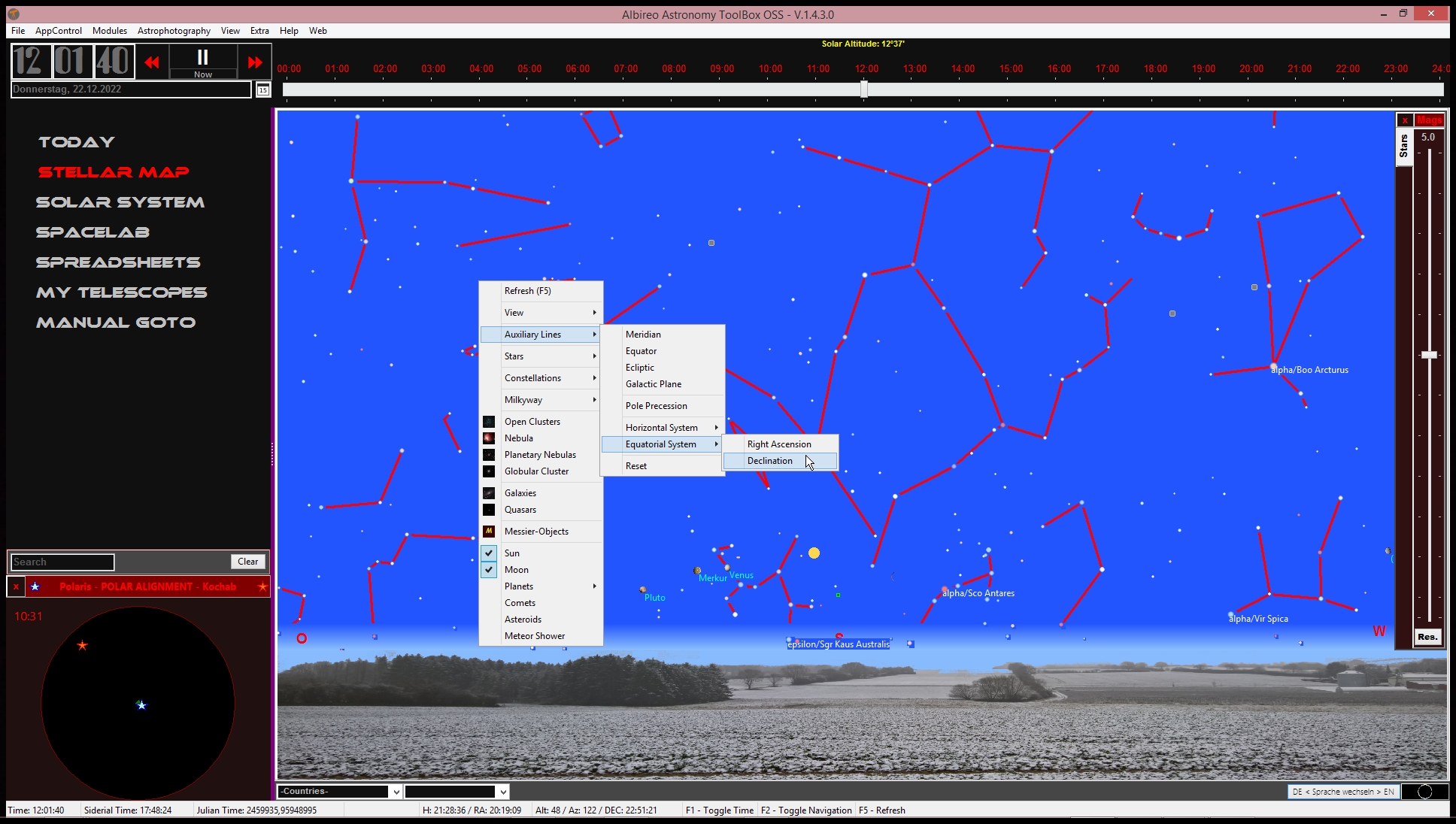Click the Polaris star icon
This screenshot has height=824, width=1456.
(35, 586)
